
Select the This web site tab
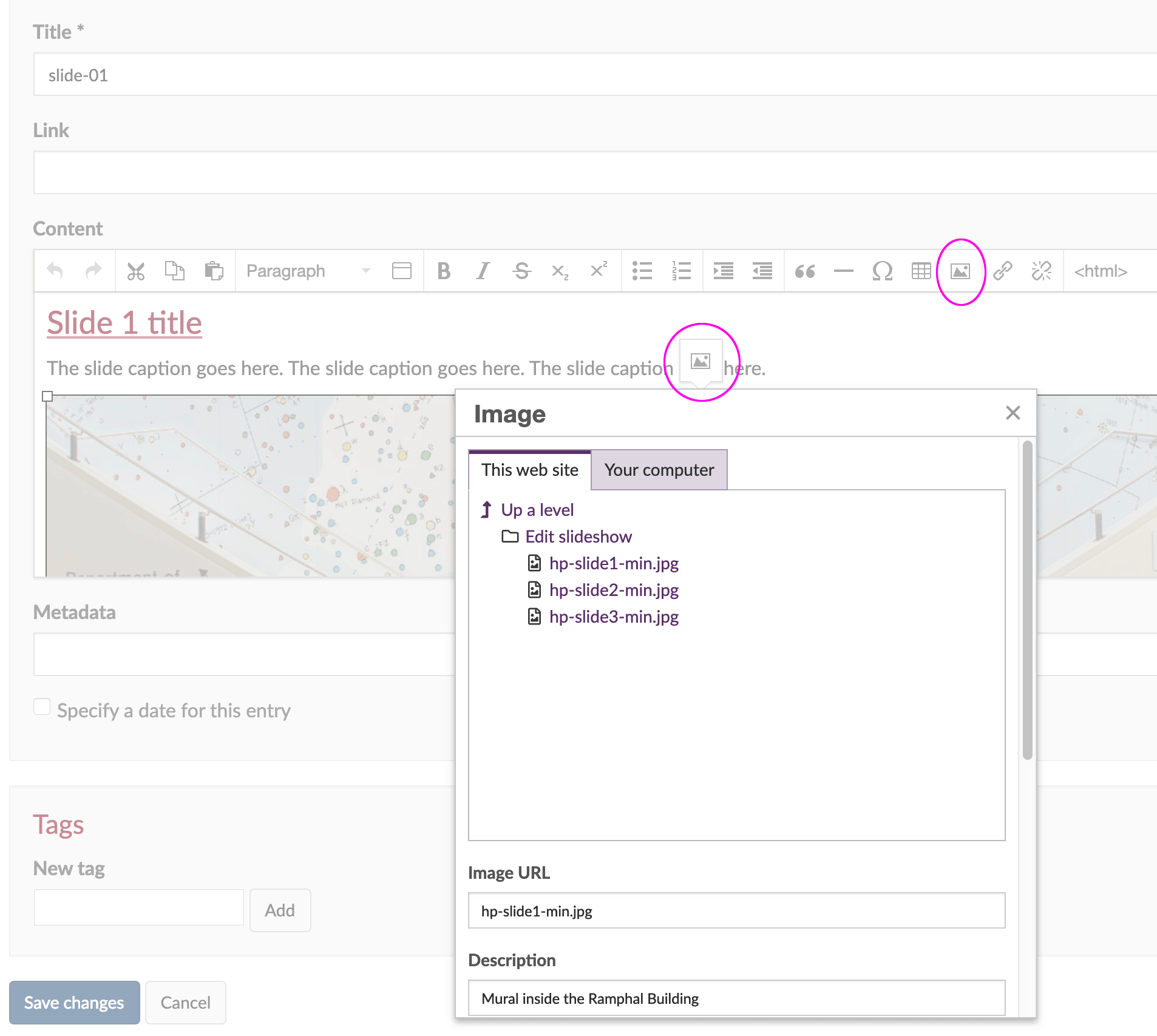[529, 470]
